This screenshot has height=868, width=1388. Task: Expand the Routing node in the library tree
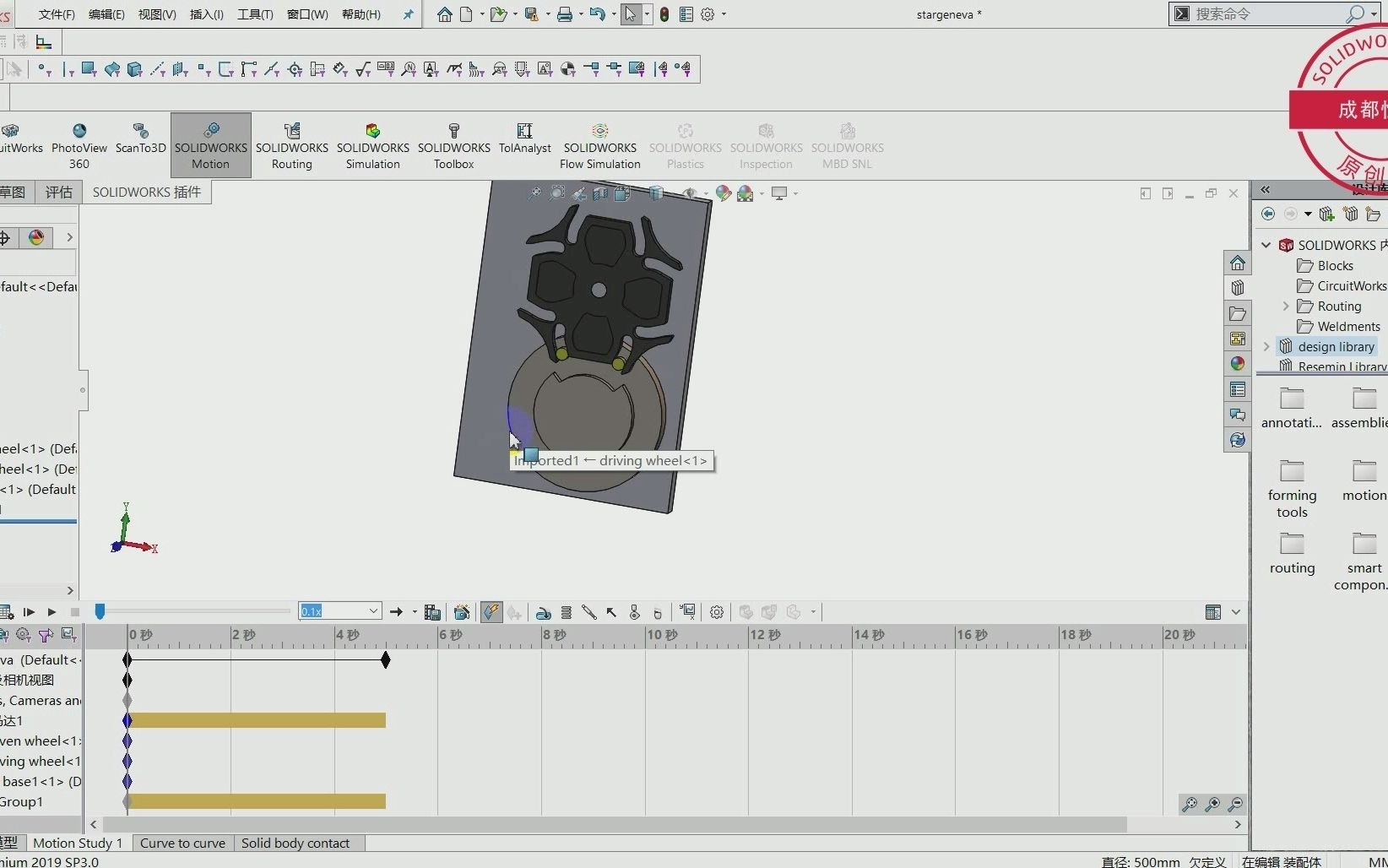[1285, 306]
